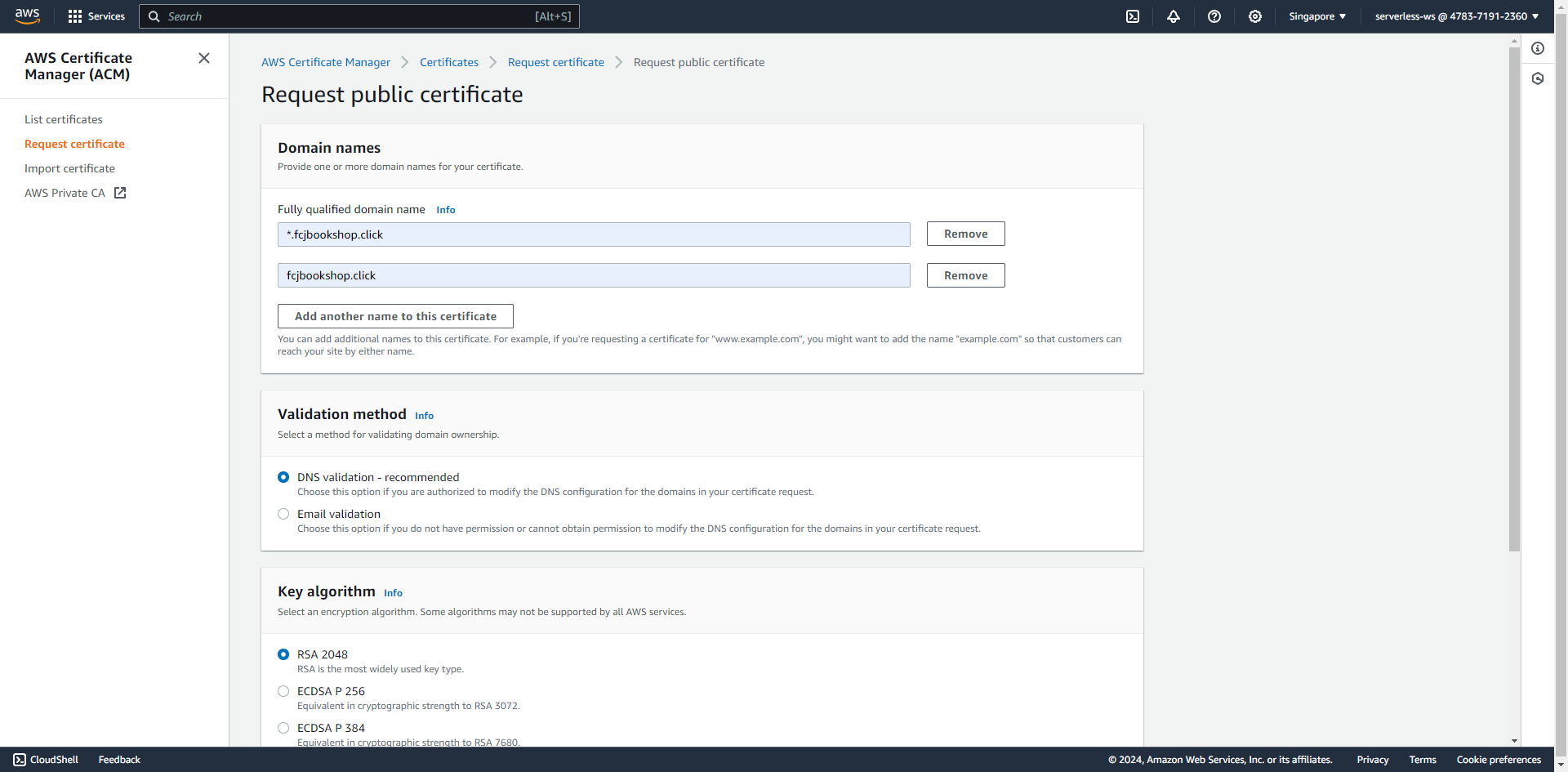Open Info for fully qualified domain name
Image resolution: width=1568 pixels, height=772 pixels.
click(x=446, y=210)
